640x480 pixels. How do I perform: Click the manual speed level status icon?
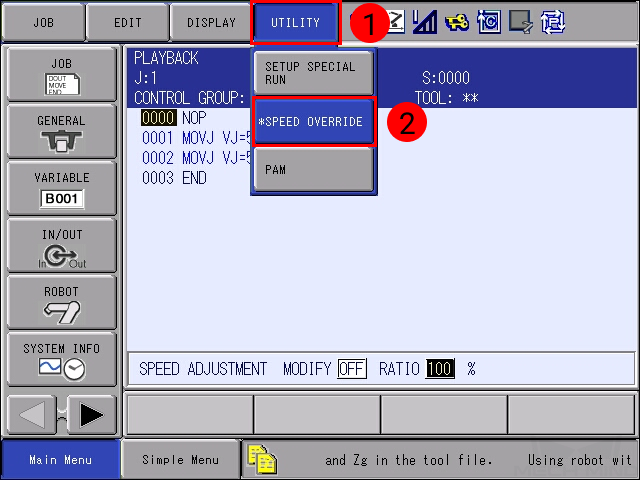click(x=424, y=22)
